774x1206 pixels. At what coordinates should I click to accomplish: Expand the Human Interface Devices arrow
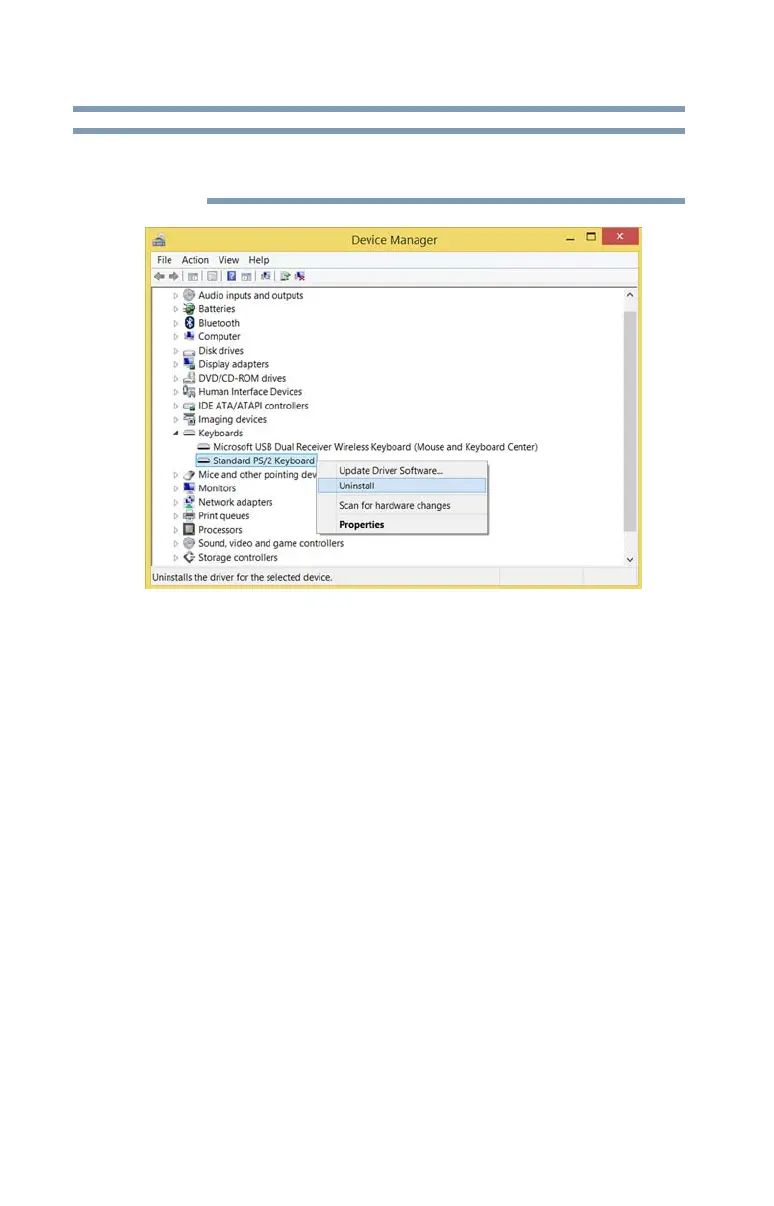click(x=176, y=392)
